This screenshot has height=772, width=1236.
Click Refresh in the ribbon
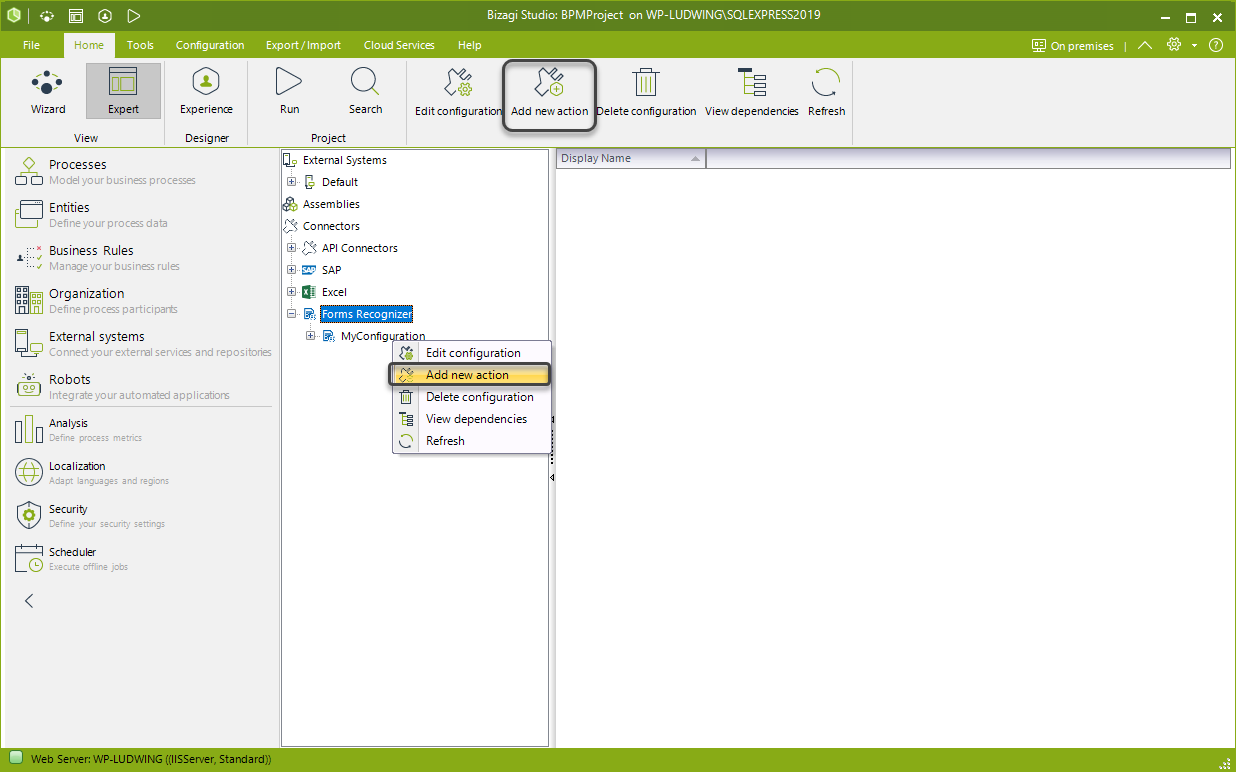point(826,92)
